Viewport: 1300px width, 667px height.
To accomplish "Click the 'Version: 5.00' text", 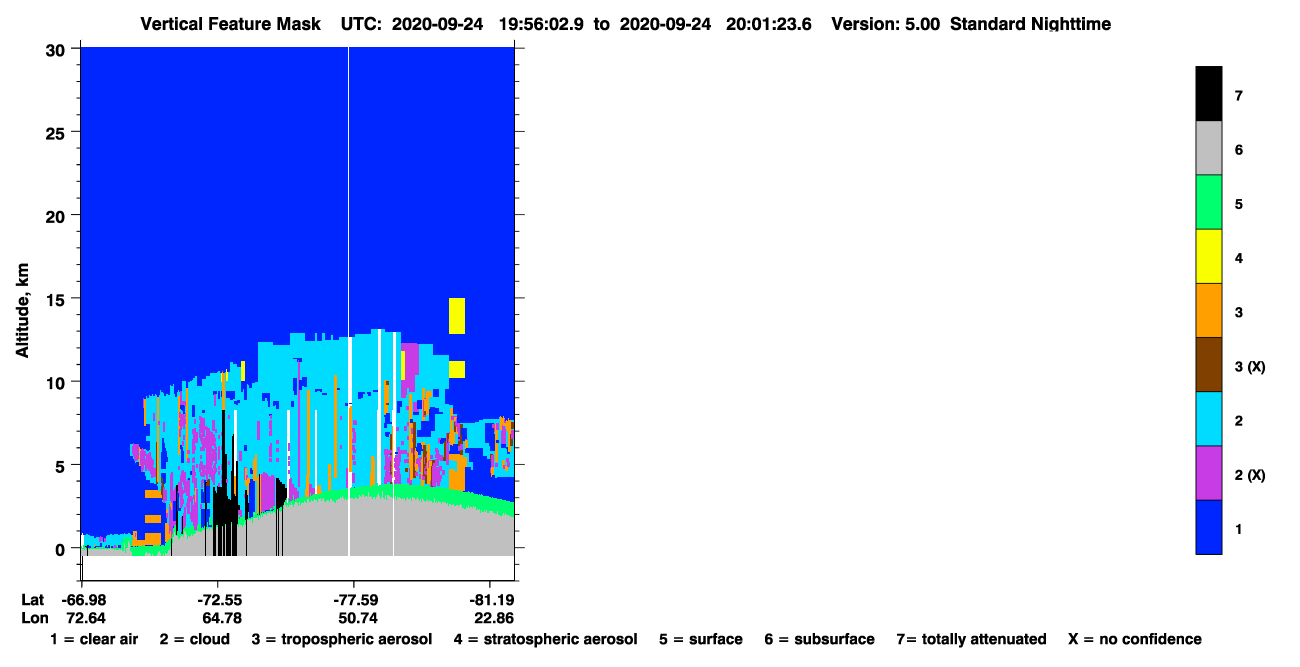I will [x=885, y=24].
